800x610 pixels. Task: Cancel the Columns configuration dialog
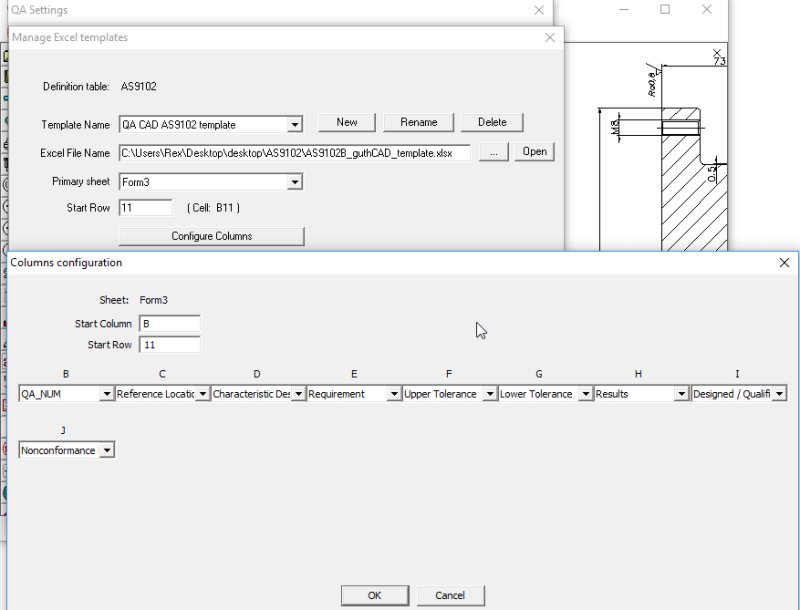click(x=452, y=594)
